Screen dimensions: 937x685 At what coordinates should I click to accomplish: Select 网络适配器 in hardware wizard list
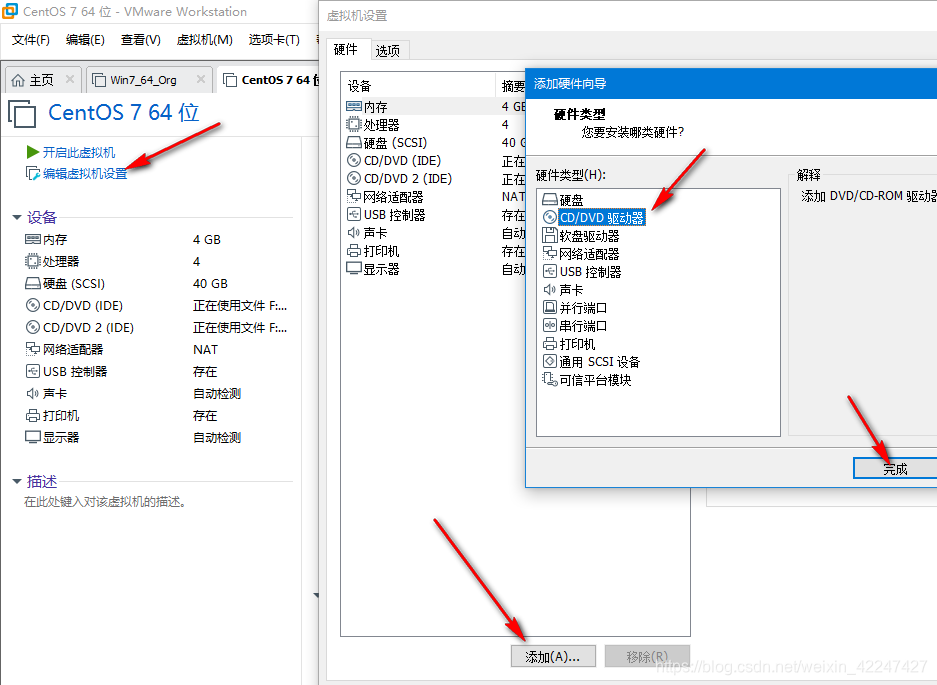[x=589, y=253]
